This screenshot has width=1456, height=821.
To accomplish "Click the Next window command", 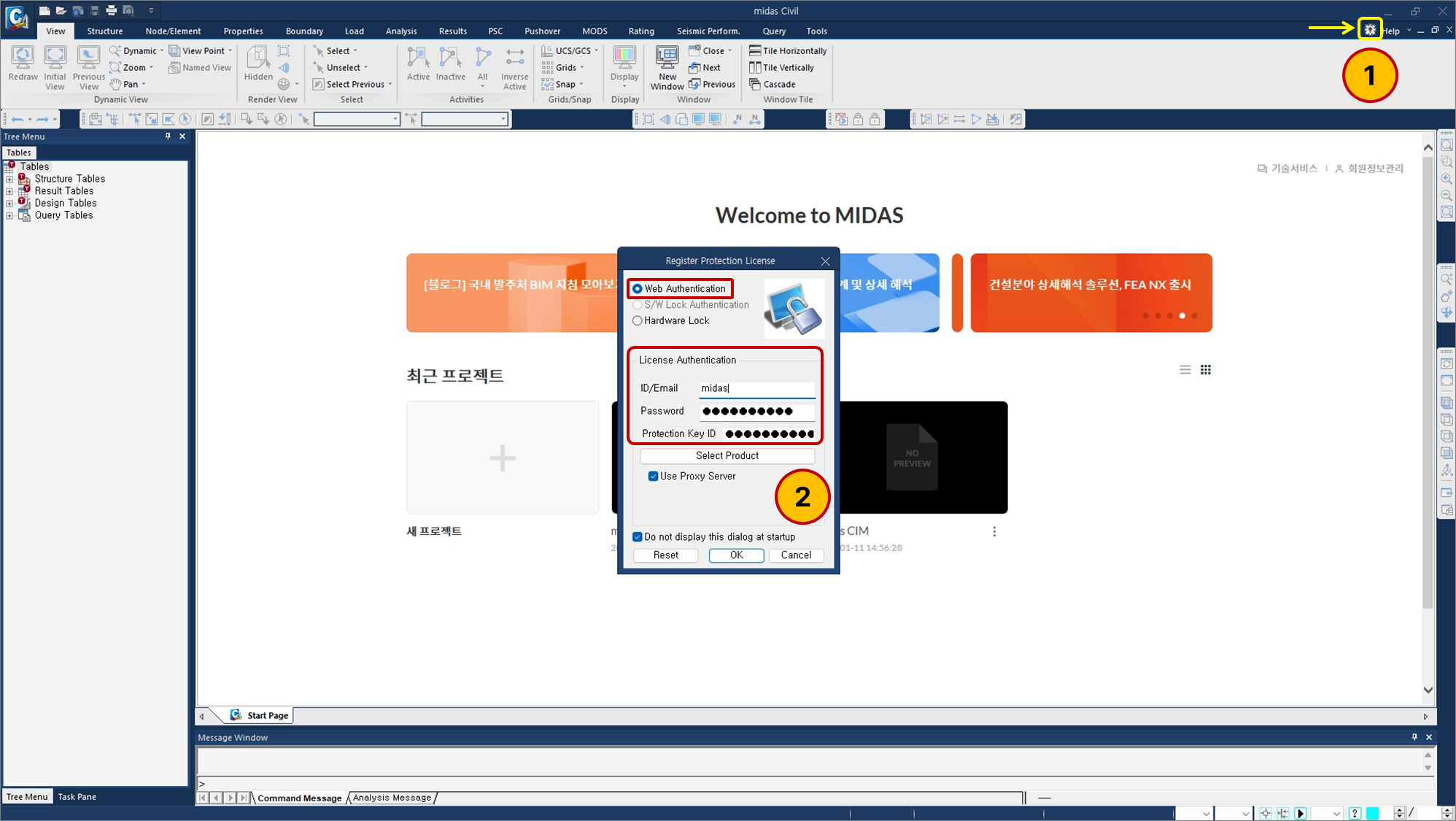I will (x=705, y=68).
